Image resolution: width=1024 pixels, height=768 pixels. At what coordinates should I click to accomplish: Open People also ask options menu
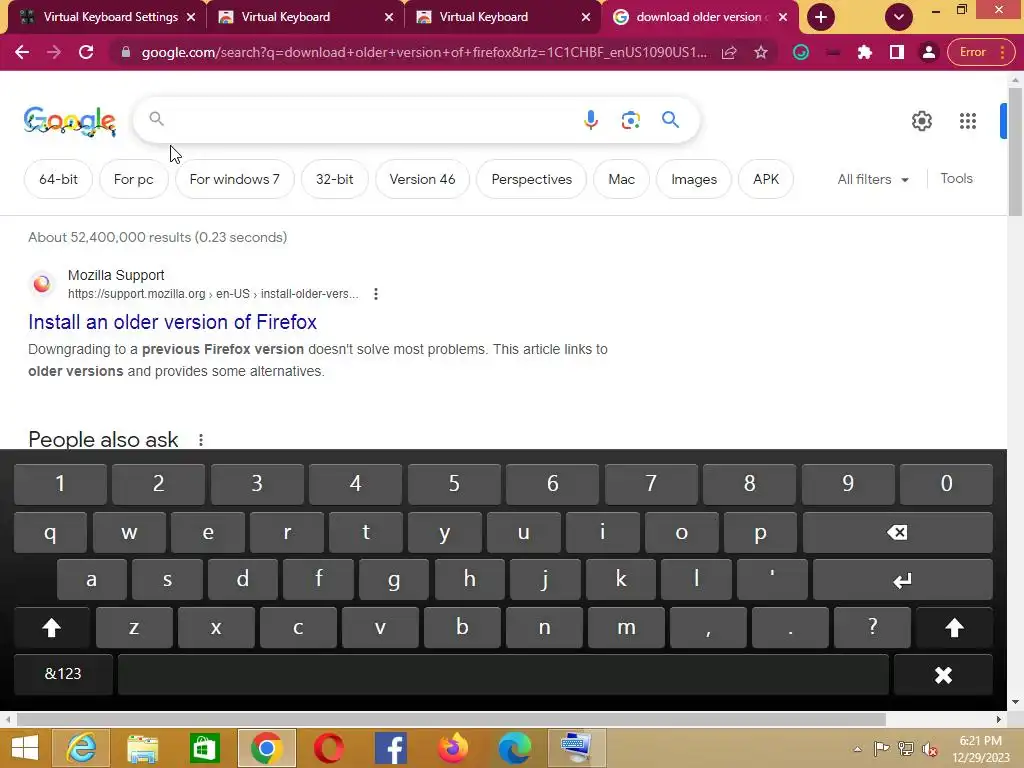point(201,440)
